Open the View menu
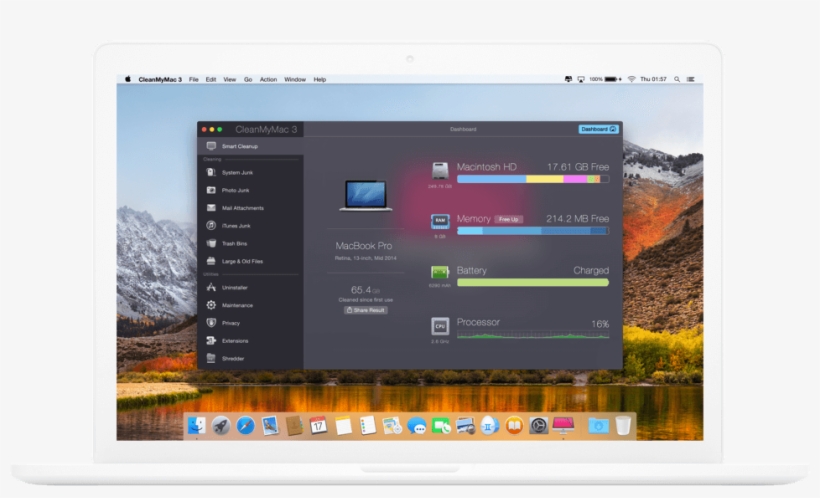820x498 pixels. coord(230,80)
